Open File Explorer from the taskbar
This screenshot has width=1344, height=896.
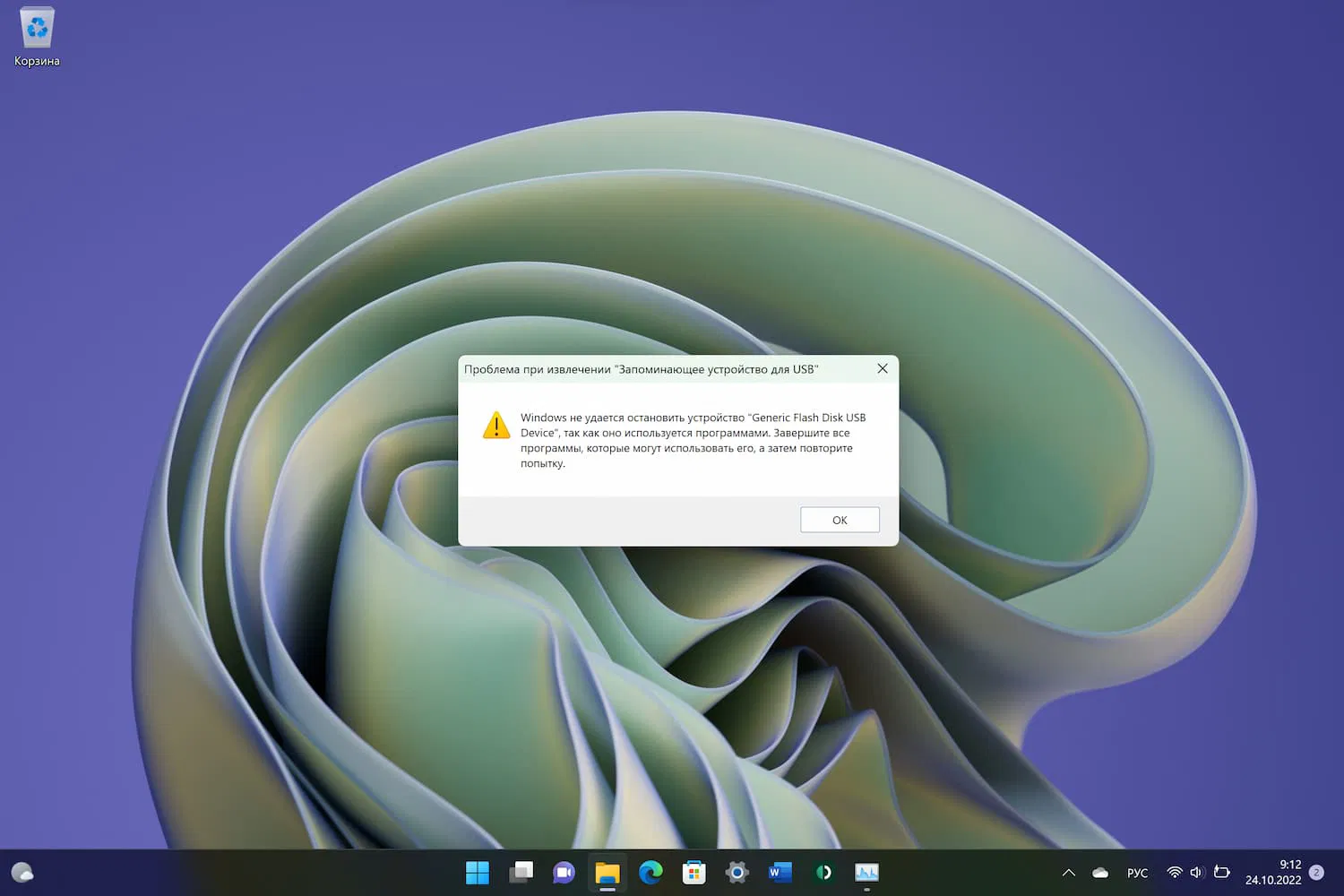pyautogui.click(x=607, y=872)
